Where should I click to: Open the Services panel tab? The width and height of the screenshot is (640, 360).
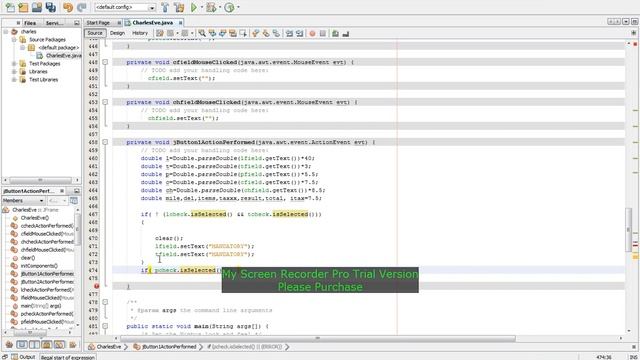pyautogui.click(x=54, y=23)
